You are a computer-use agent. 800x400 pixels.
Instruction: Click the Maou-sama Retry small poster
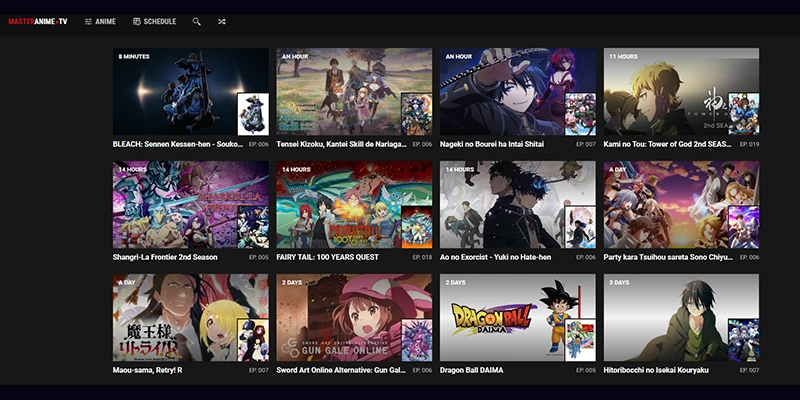click(253, 340)
